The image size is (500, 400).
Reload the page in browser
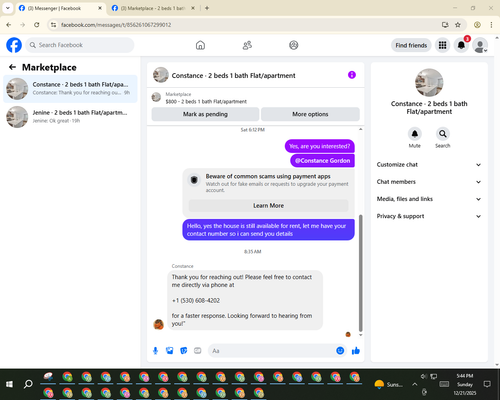[x=37, y=25]
